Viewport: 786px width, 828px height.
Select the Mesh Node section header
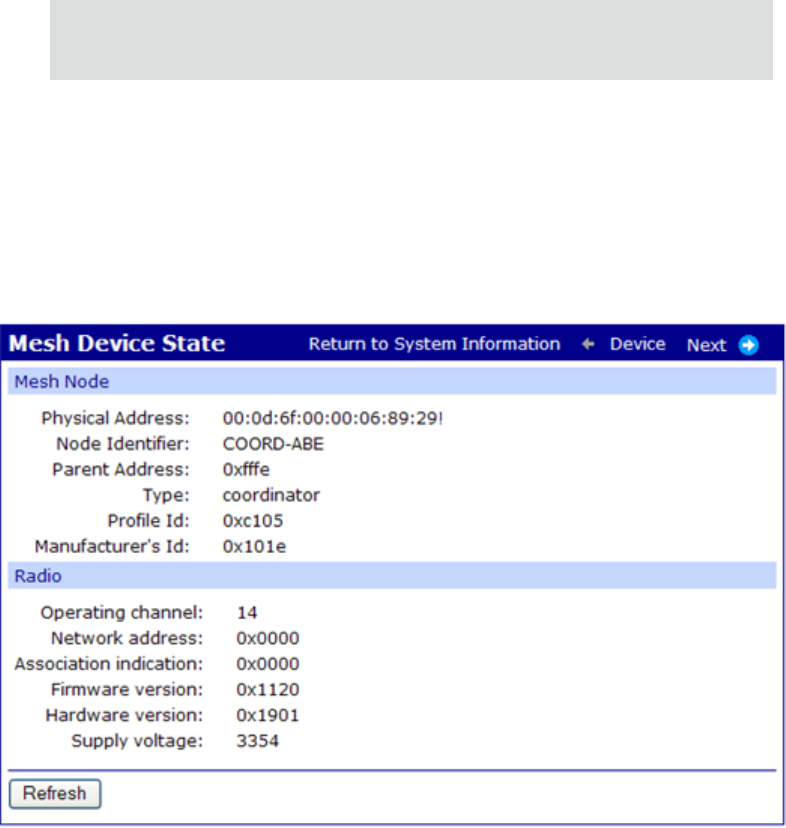[x=392, y=381]
